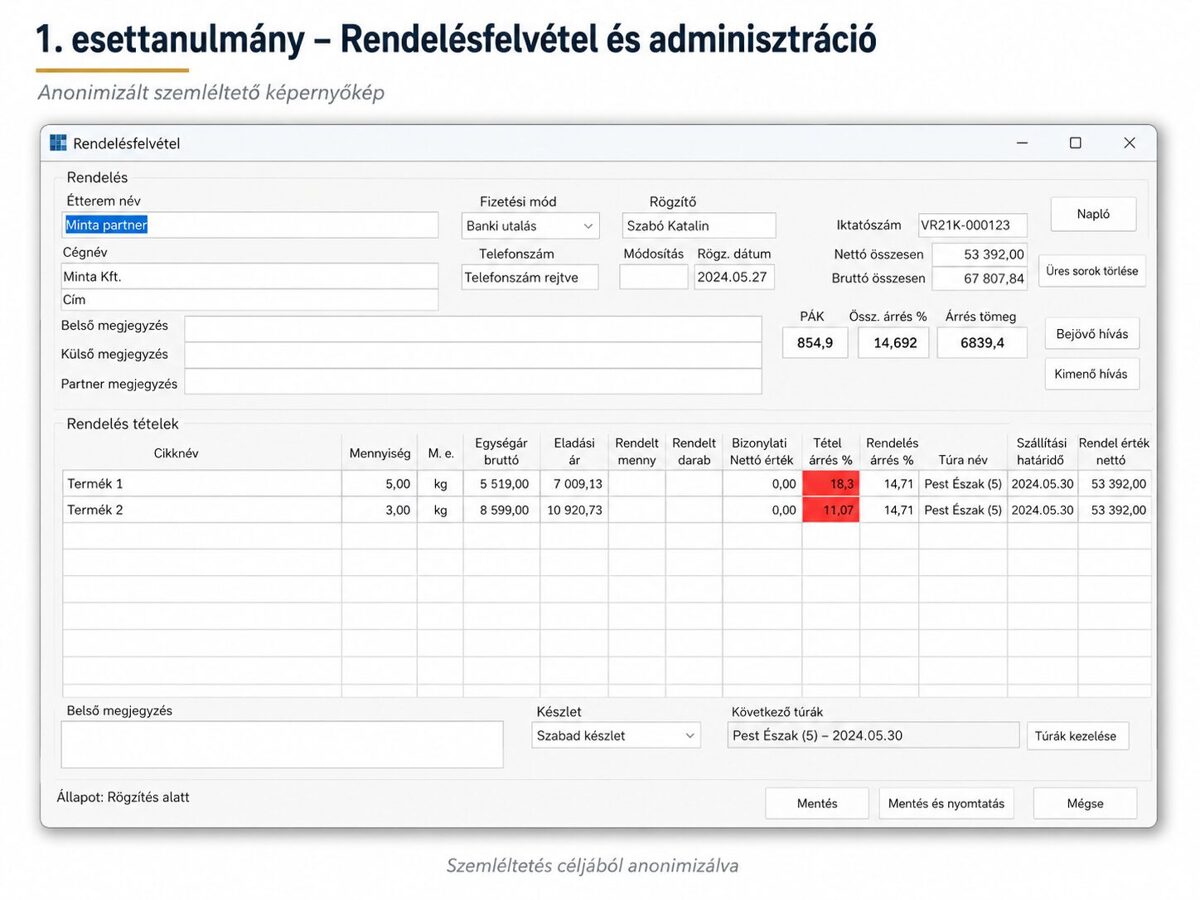This screenshot has height=900, width=1200.
Task: Click the Egységár bruttó column header
Action: pos(501,452)
